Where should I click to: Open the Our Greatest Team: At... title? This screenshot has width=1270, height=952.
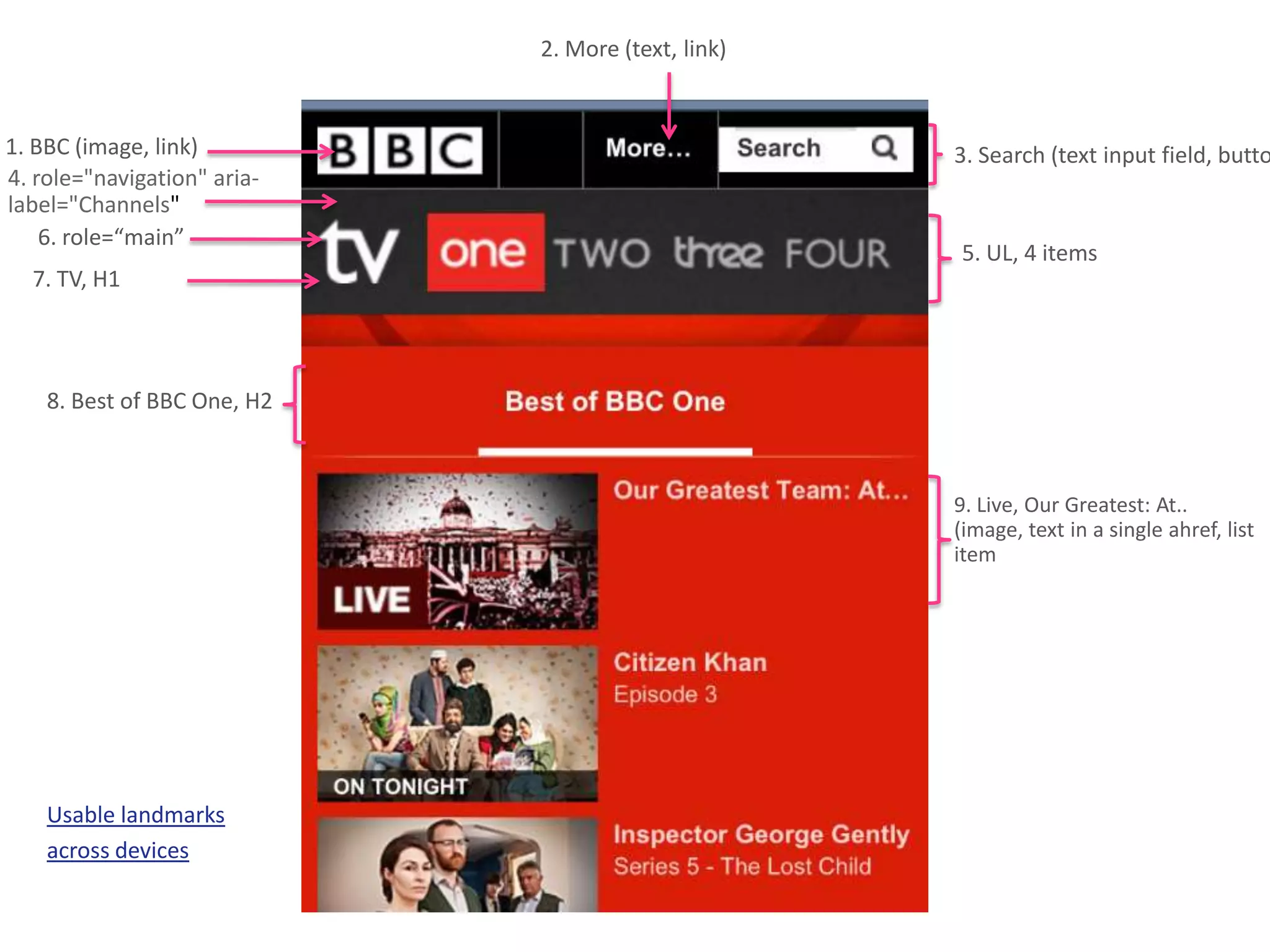point(762,490)
